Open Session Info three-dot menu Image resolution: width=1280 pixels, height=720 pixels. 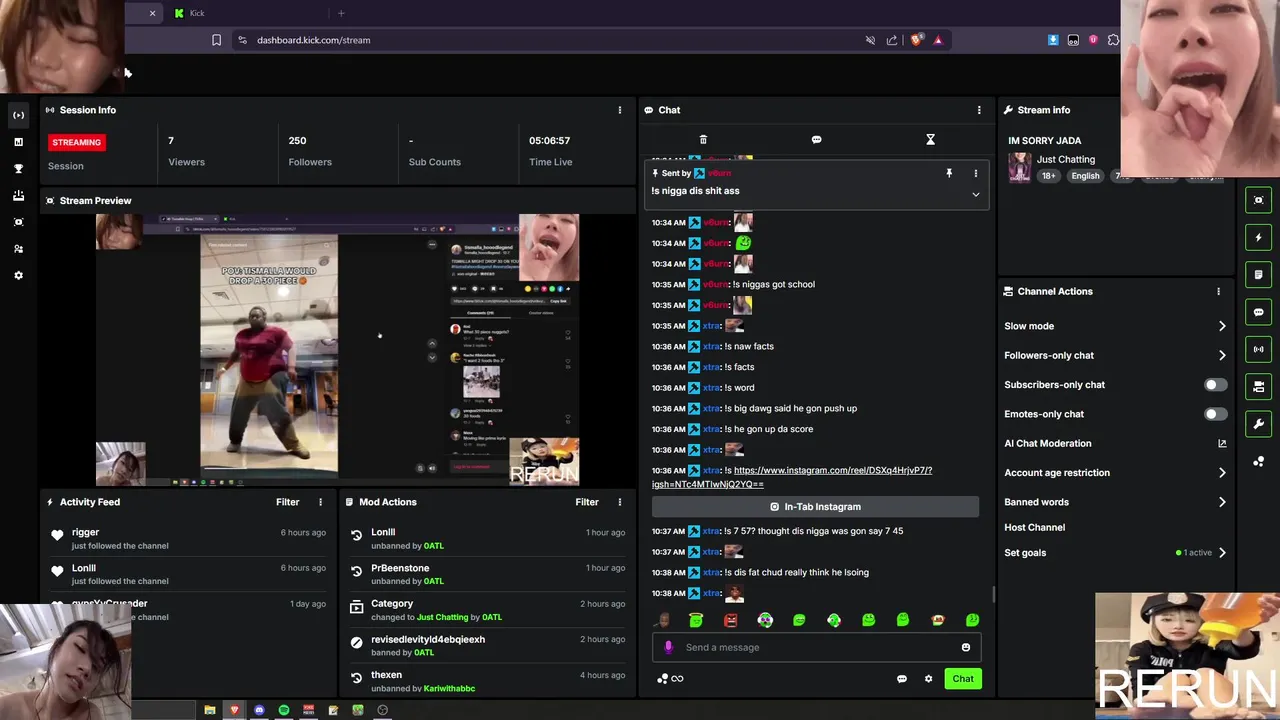(x=620, y=110)
